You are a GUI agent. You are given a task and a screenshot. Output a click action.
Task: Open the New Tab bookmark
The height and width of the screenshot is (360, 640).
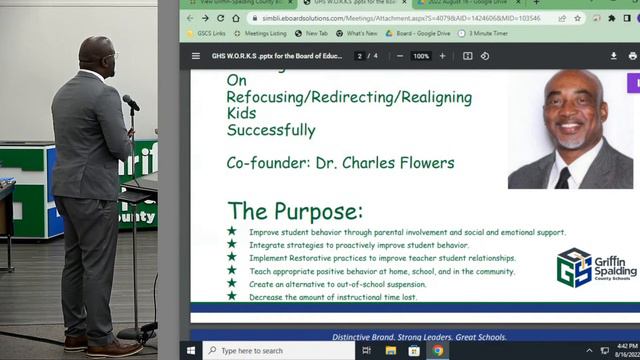pyautogui.click(x=311, y=33)
